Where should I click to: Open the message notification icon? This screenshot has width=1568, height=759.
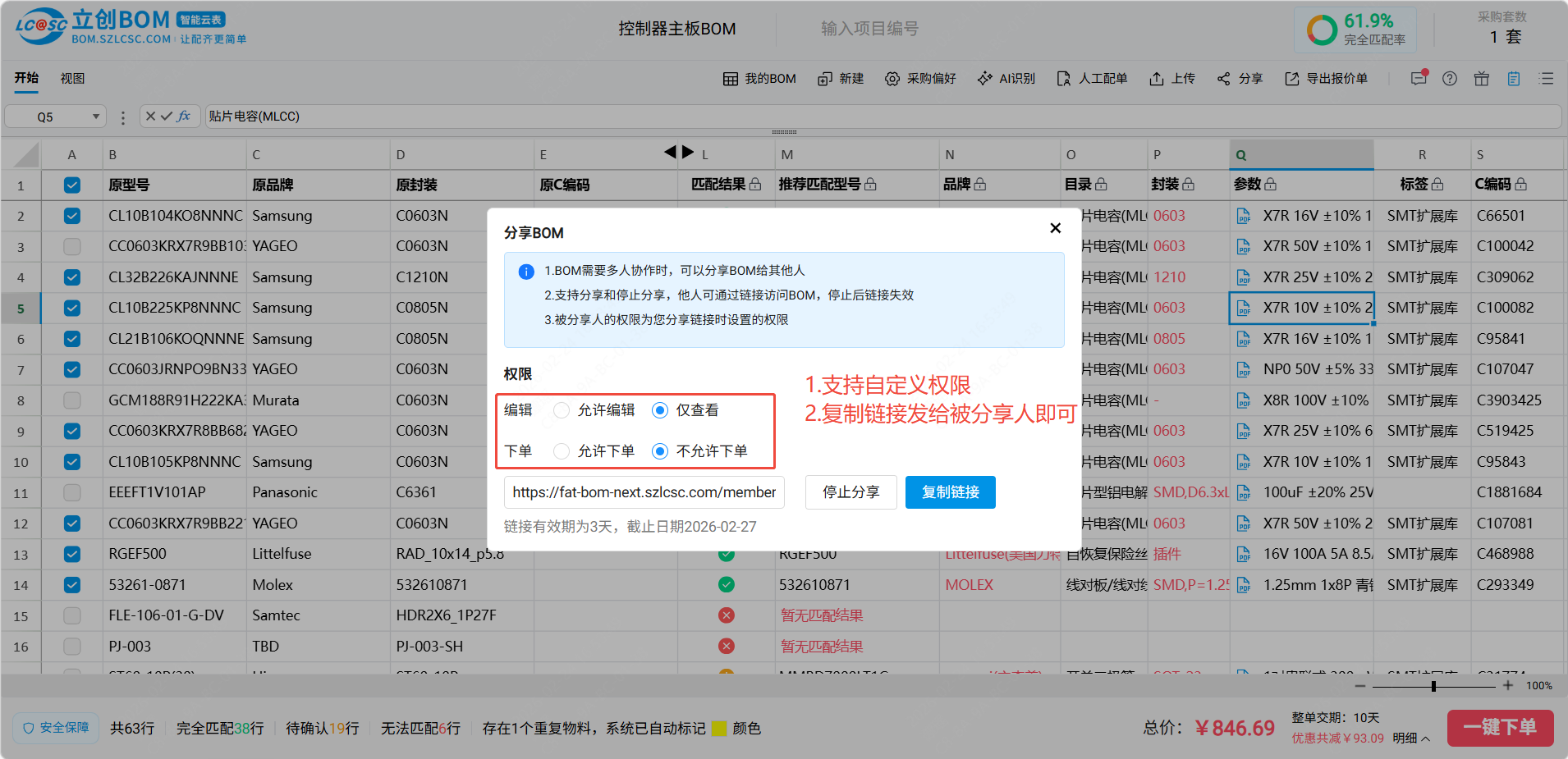(1418, 79)
